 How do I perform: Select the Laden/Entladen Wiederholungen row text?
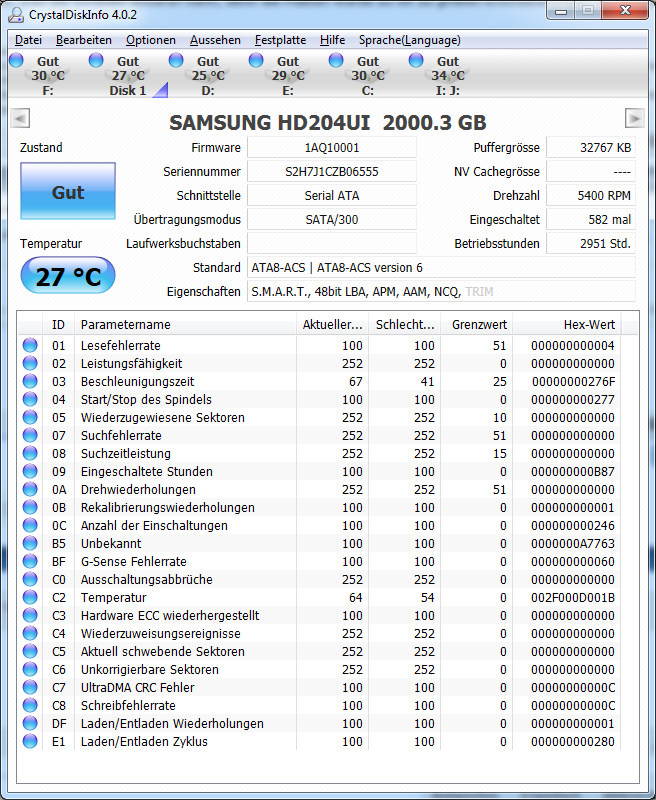click(172, 723)
